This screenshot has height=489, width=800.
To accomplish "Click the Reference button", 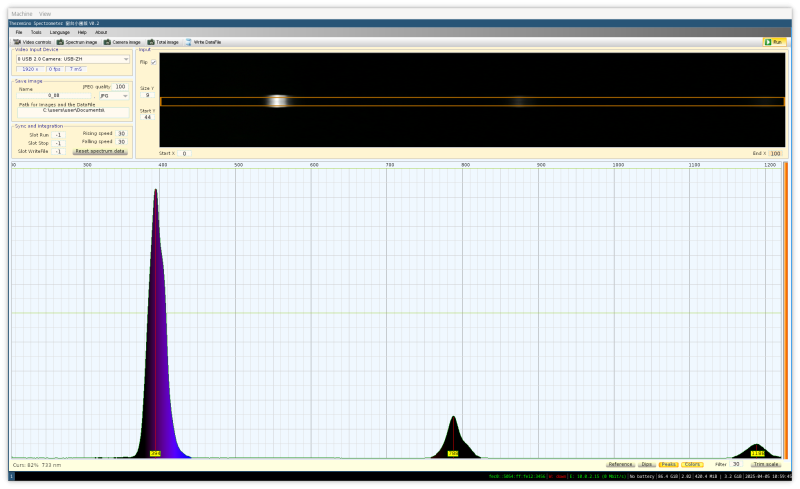I will pos(620,464).
